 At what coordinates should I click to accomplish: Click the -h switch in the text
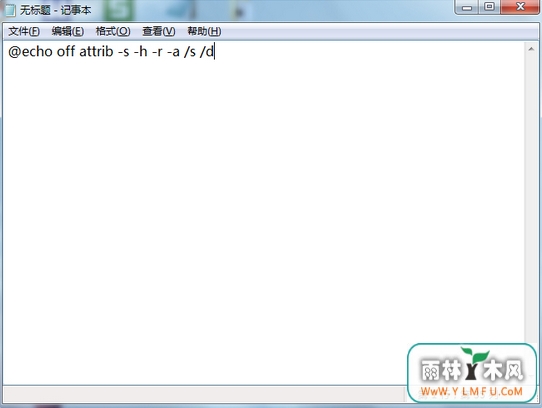click(x=141, y=52)
